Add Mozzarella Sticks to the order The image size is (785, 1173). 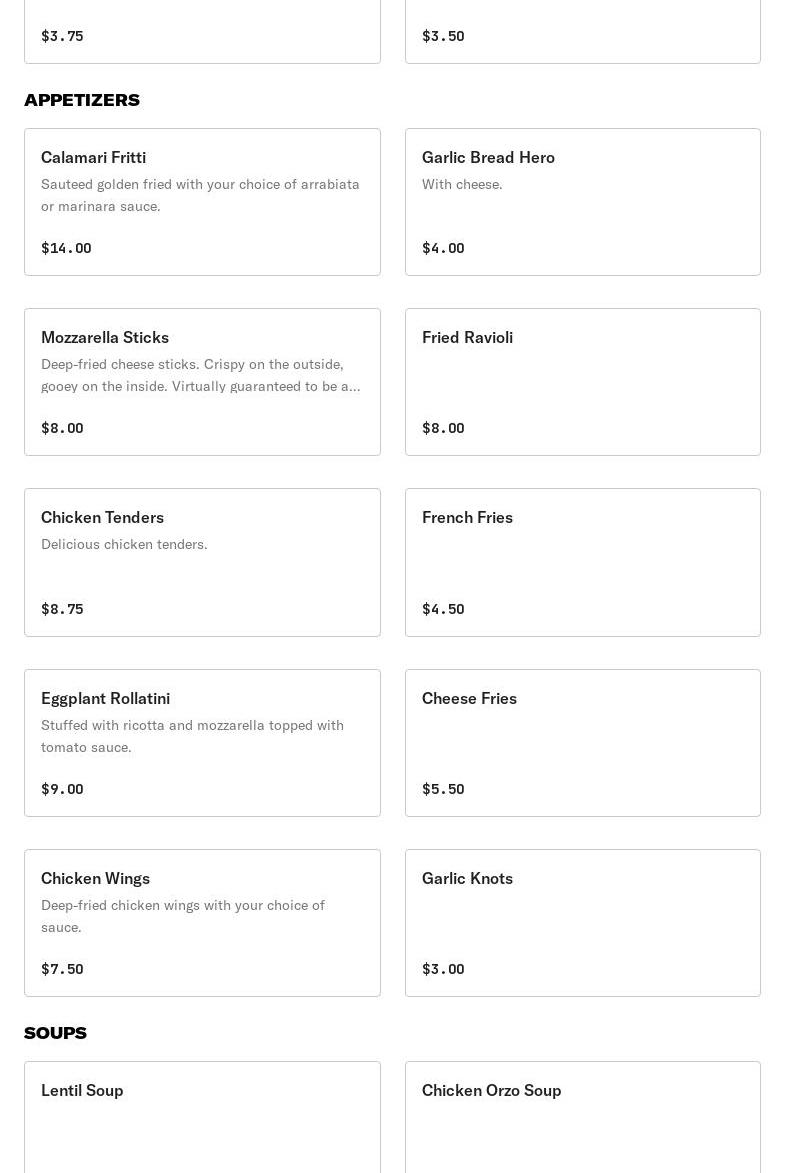pyautogui.click(x=202, y=381)
